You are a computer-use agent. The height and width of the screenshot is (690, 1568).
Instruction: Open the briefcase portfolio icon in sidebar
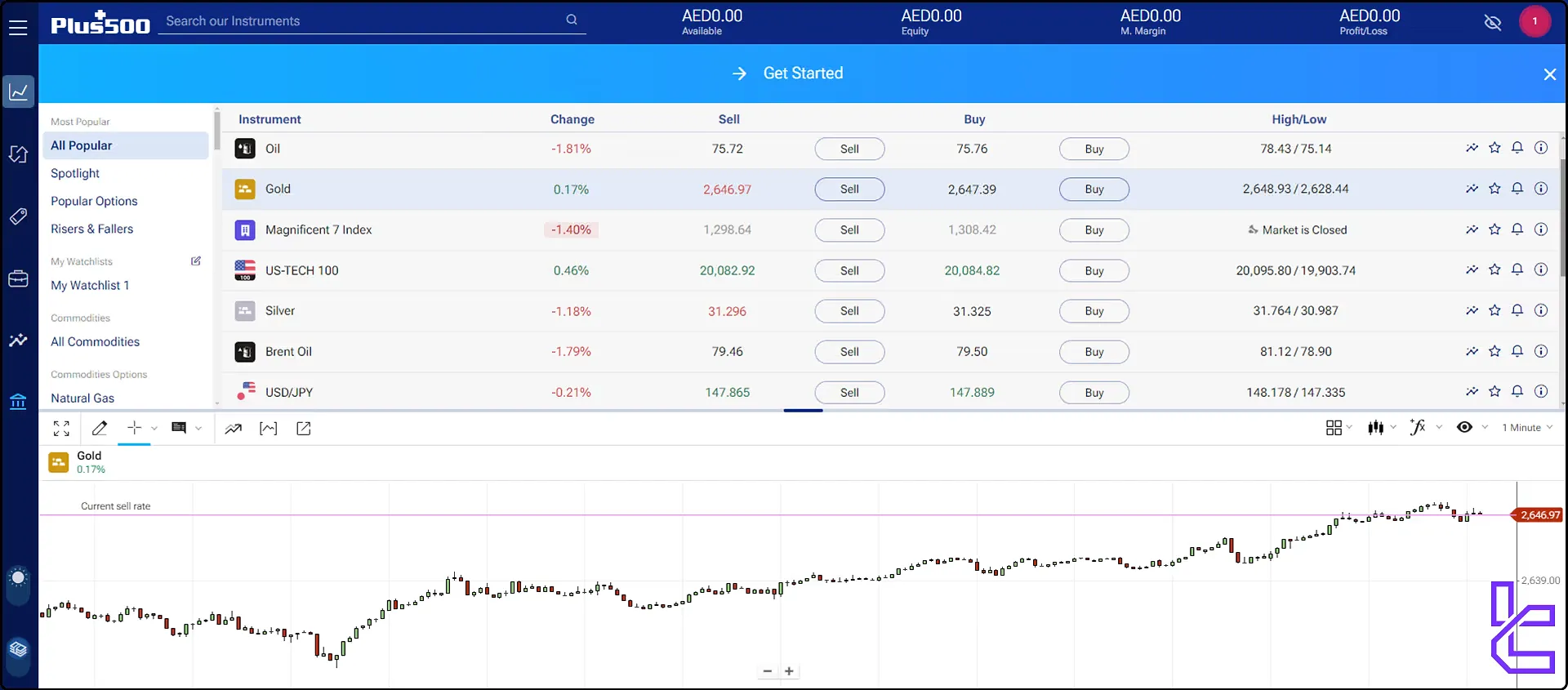click(x=18, y=278)
